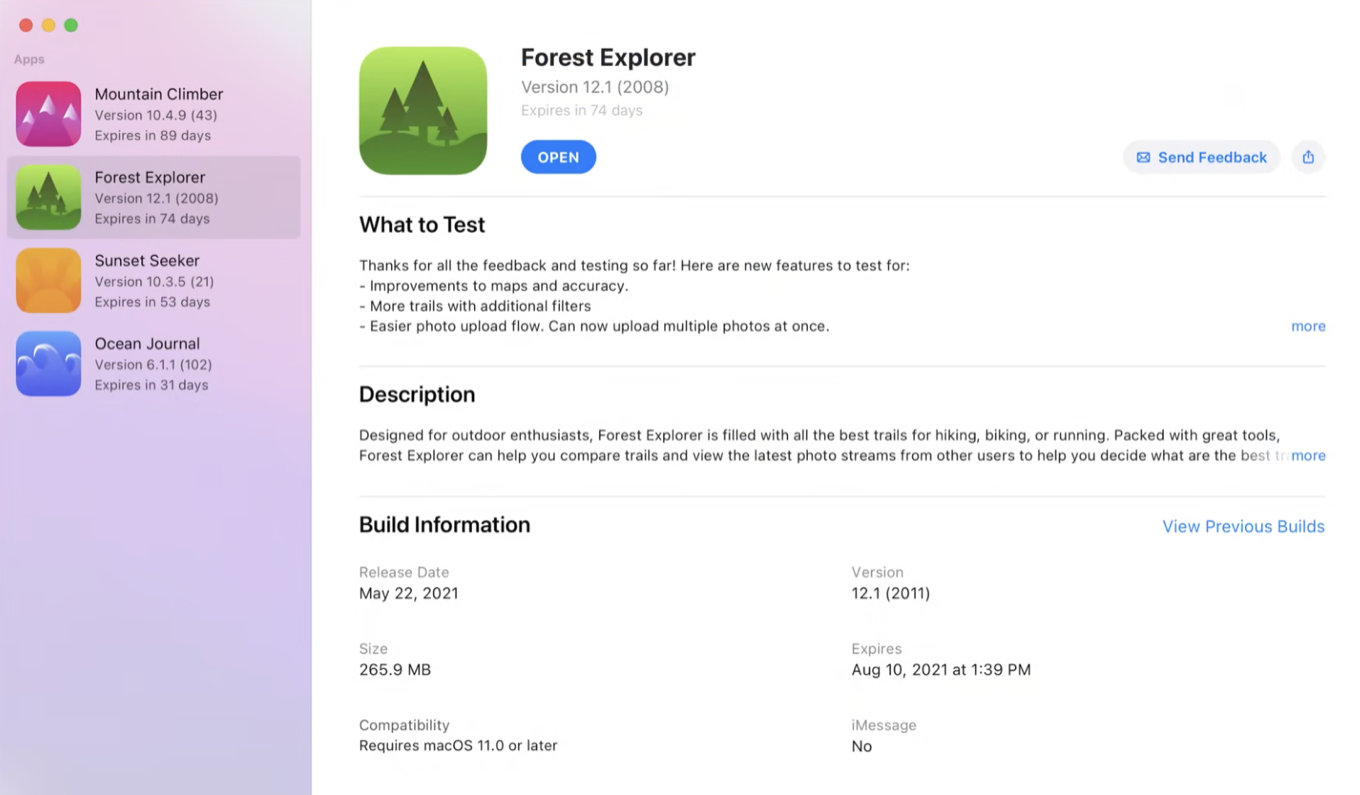Expand What to Test with more
1360x795 pixels.
click(1308, 326)
